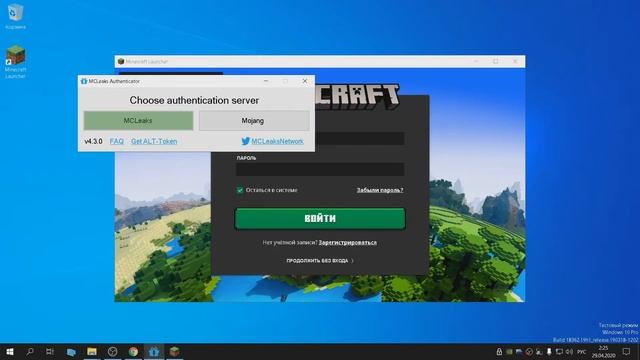The width and height of the screenshot is (640, 360).
Task: Toggle the 'Остаться в системе' checkbox
Action: (240, 190)
